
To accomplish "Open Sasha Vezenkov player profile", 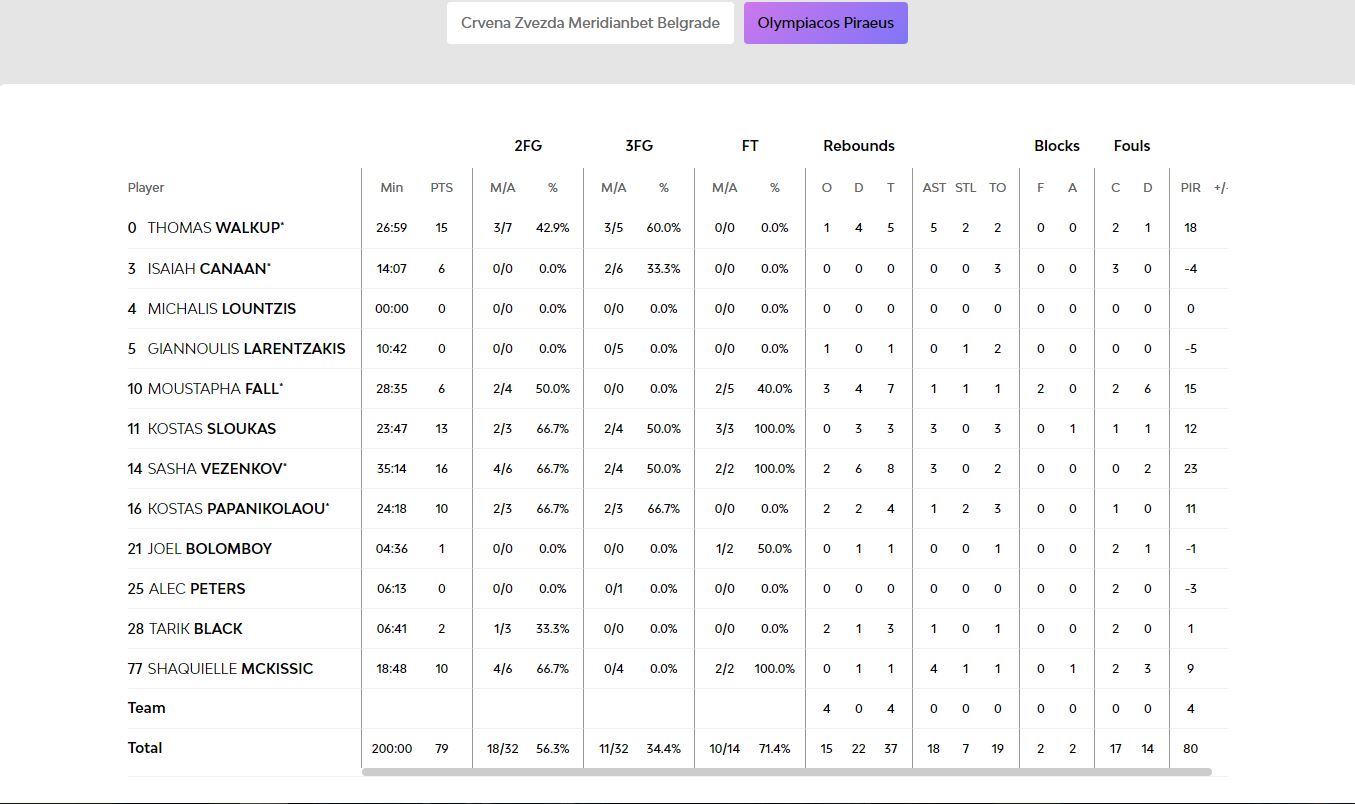I will tap(216, 468).
